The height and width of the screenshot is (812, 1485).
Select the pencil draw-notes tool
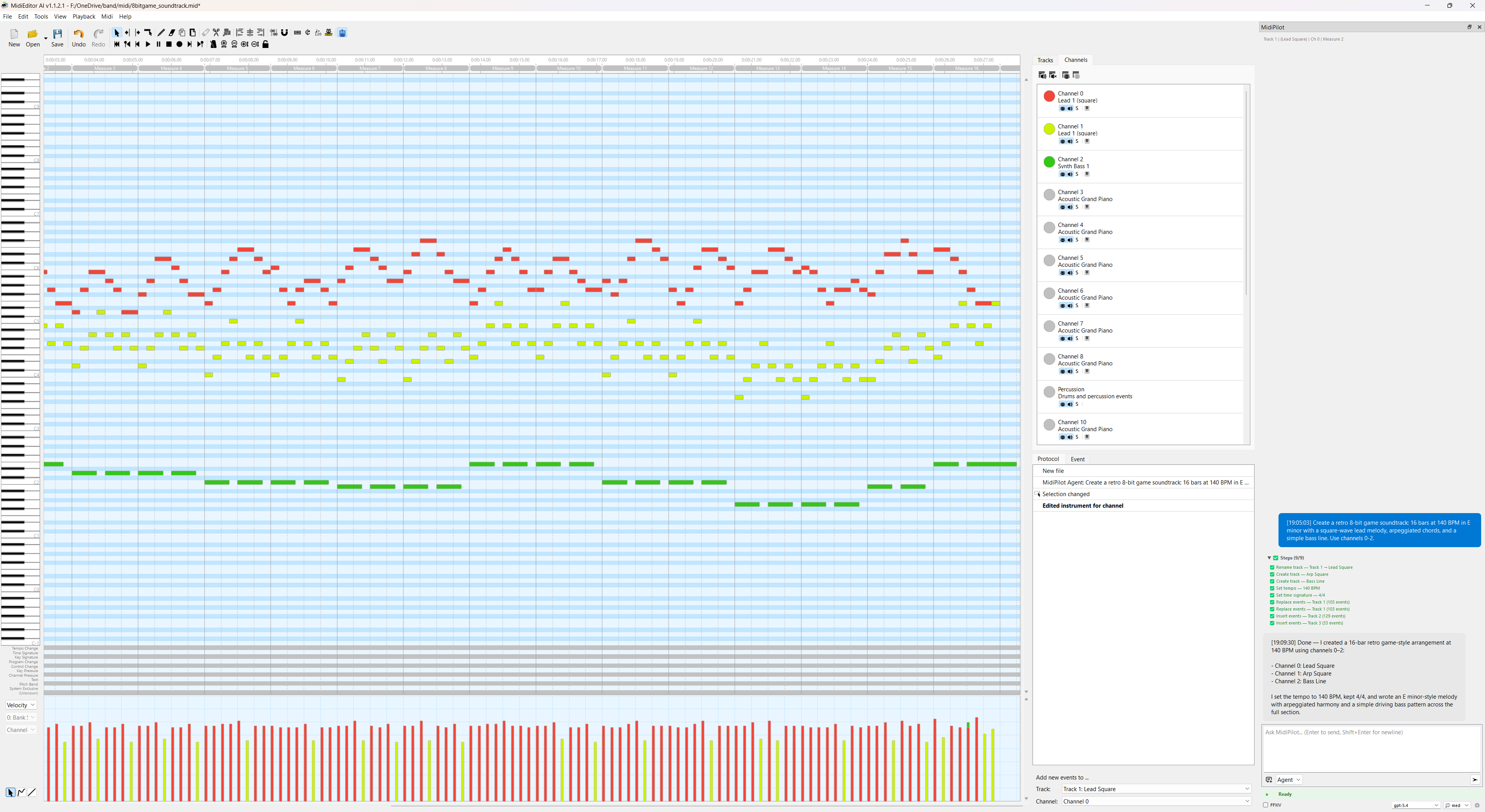(161, 33)
